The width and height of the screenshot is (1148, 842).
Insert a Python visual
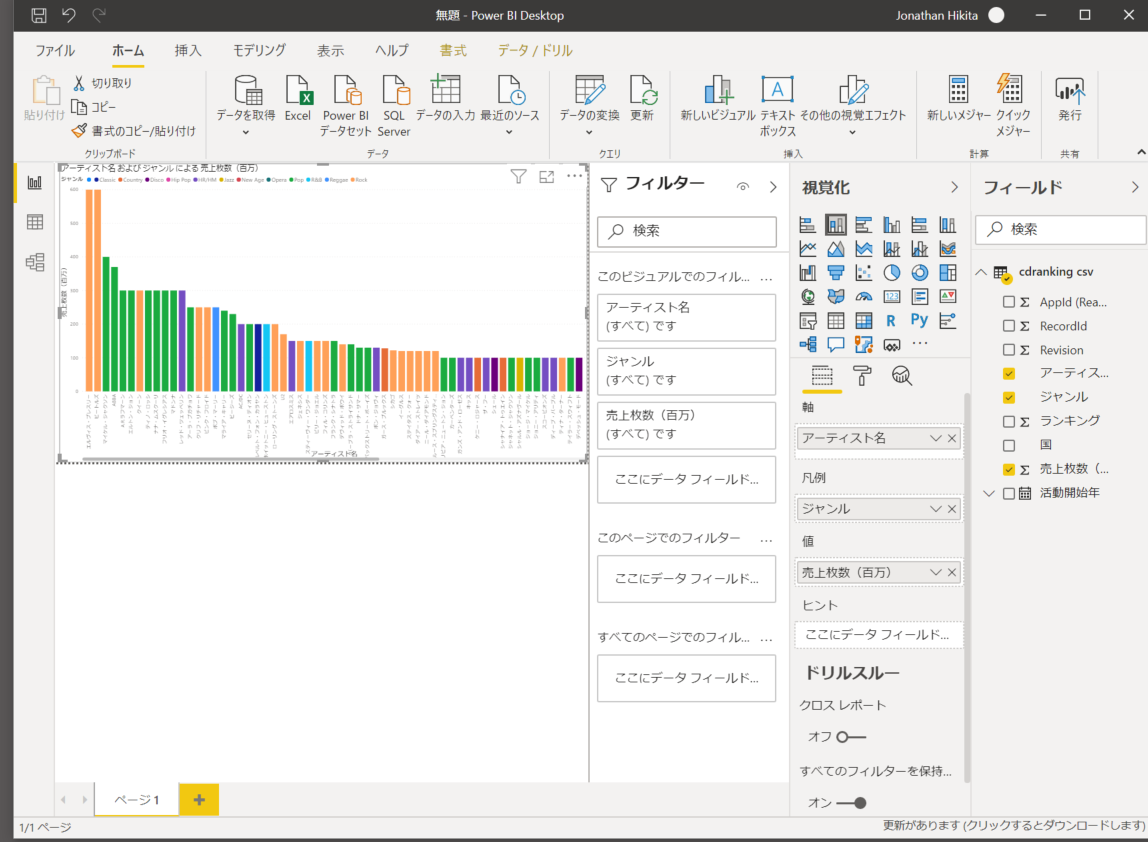(919, 320)
